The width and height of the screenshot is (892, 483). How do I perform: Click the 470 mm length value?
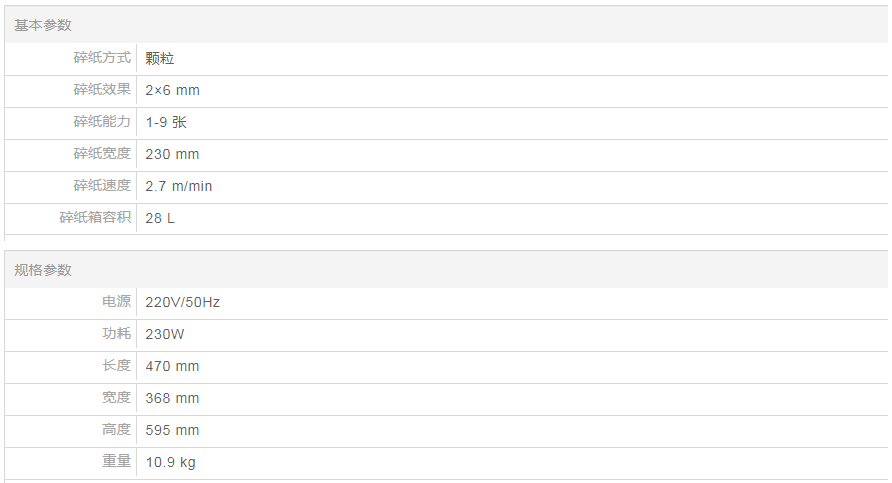click(172, 366)
